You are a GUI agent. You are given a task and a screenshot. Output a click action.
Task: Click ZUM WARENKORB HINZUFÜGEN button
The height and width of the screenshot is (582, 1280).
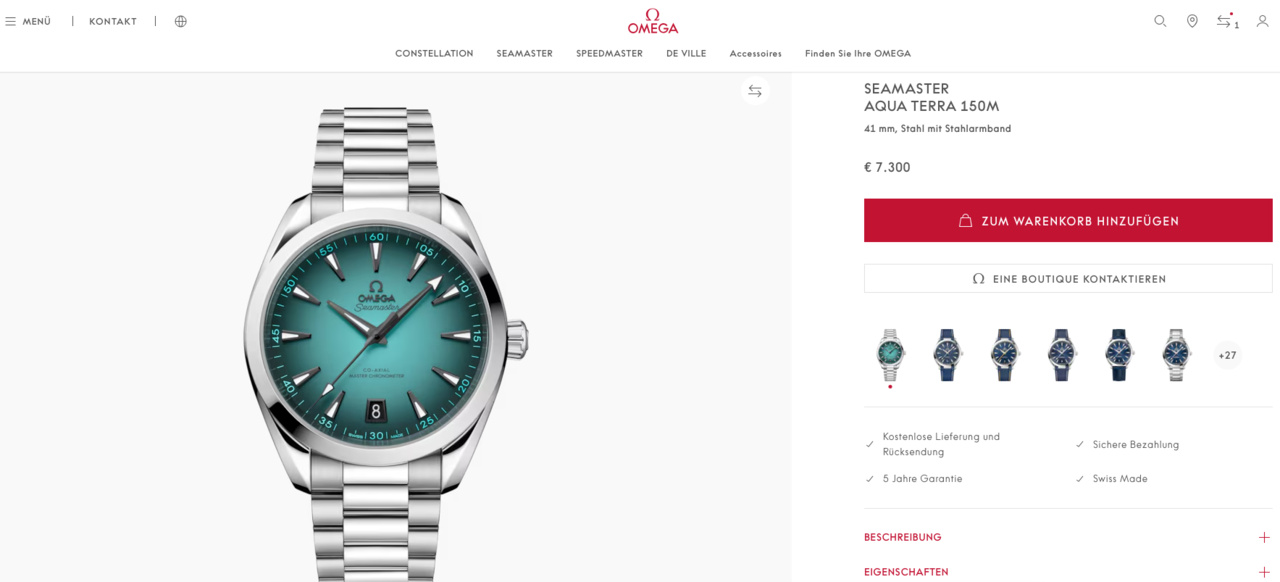click(x=1068, y=220)
